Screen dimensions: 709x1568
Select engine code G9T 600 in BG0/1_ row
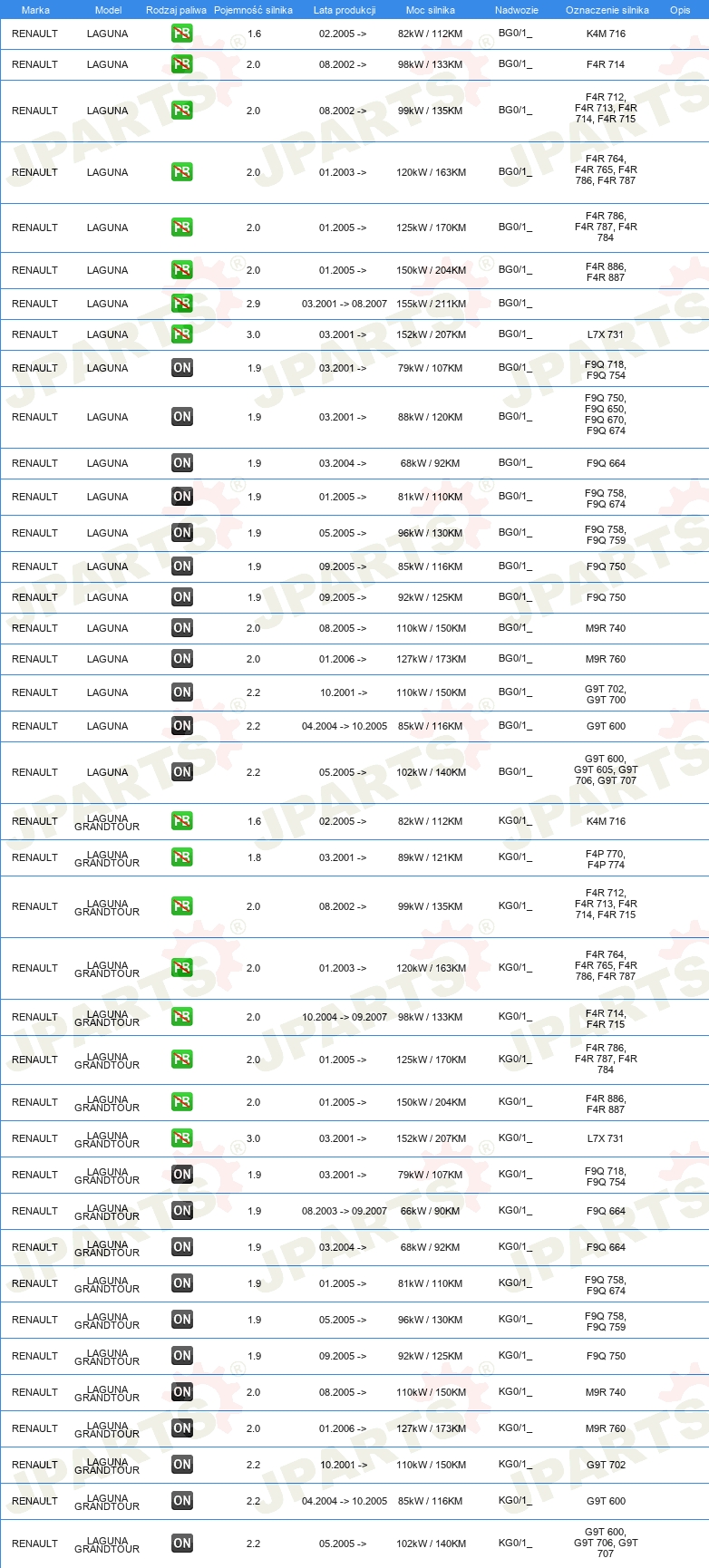[x=606, y=726]
